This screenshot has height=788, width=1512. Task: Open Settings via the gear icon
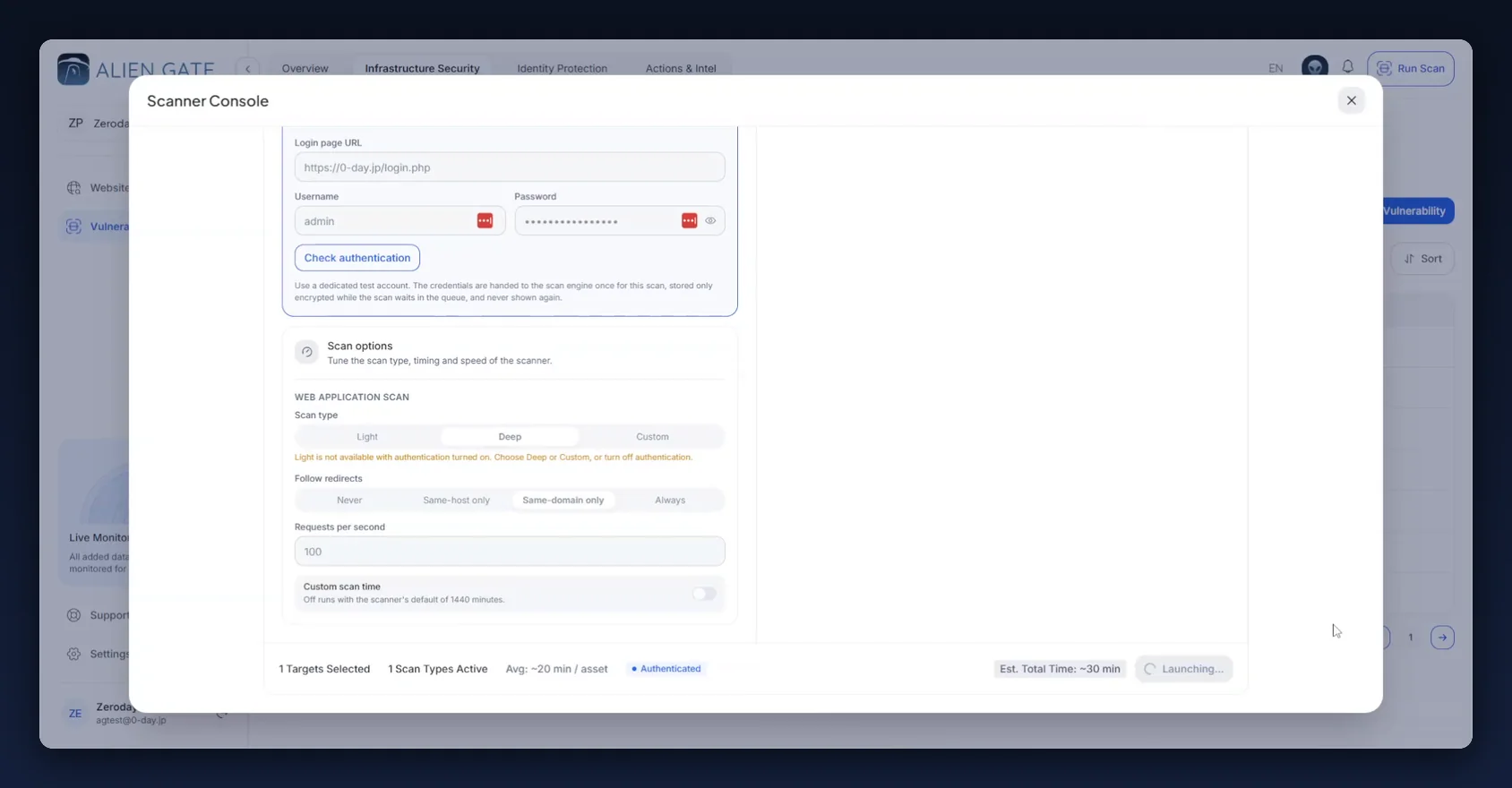[x=73, y=654]
